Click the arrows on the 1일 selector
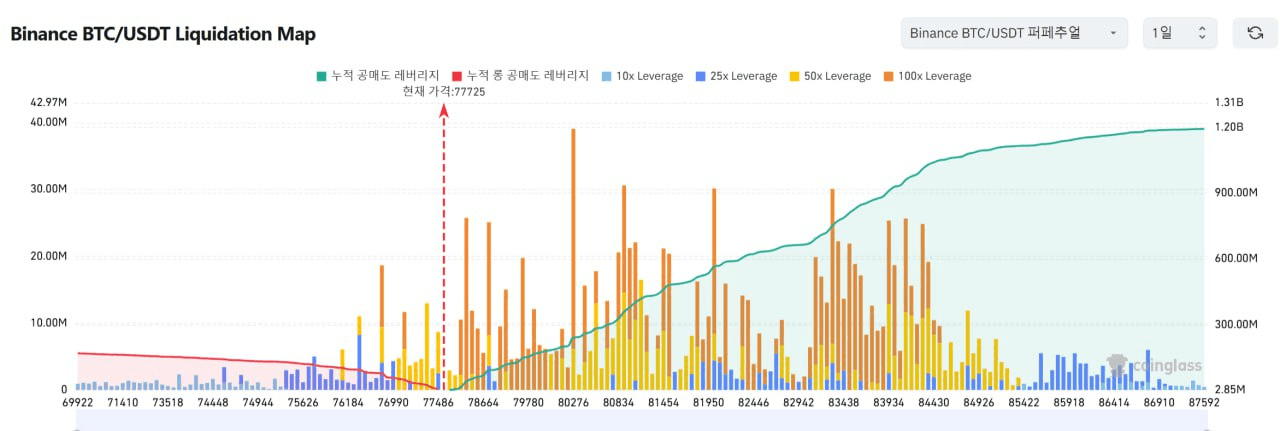The height and width of the screenshot is (431, 1280). [1202, 33]
